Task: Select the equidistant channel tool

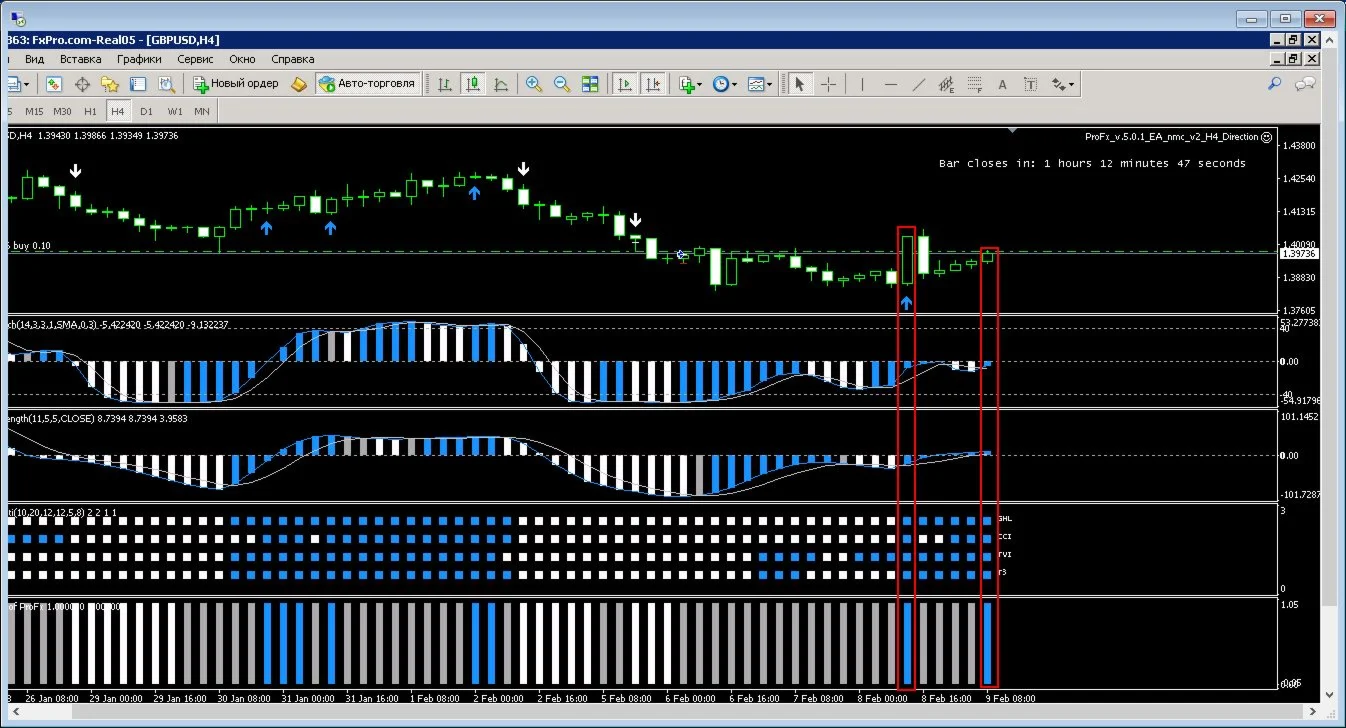Action: point(947,85)
